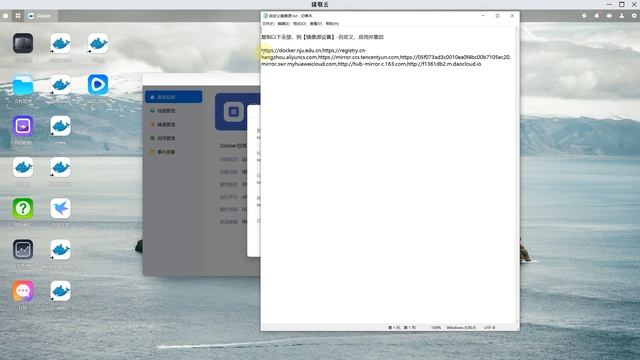Open whale shortcut between folder and play icons
The height and width of the screenshot is (360, 640).
click(60, 85)
